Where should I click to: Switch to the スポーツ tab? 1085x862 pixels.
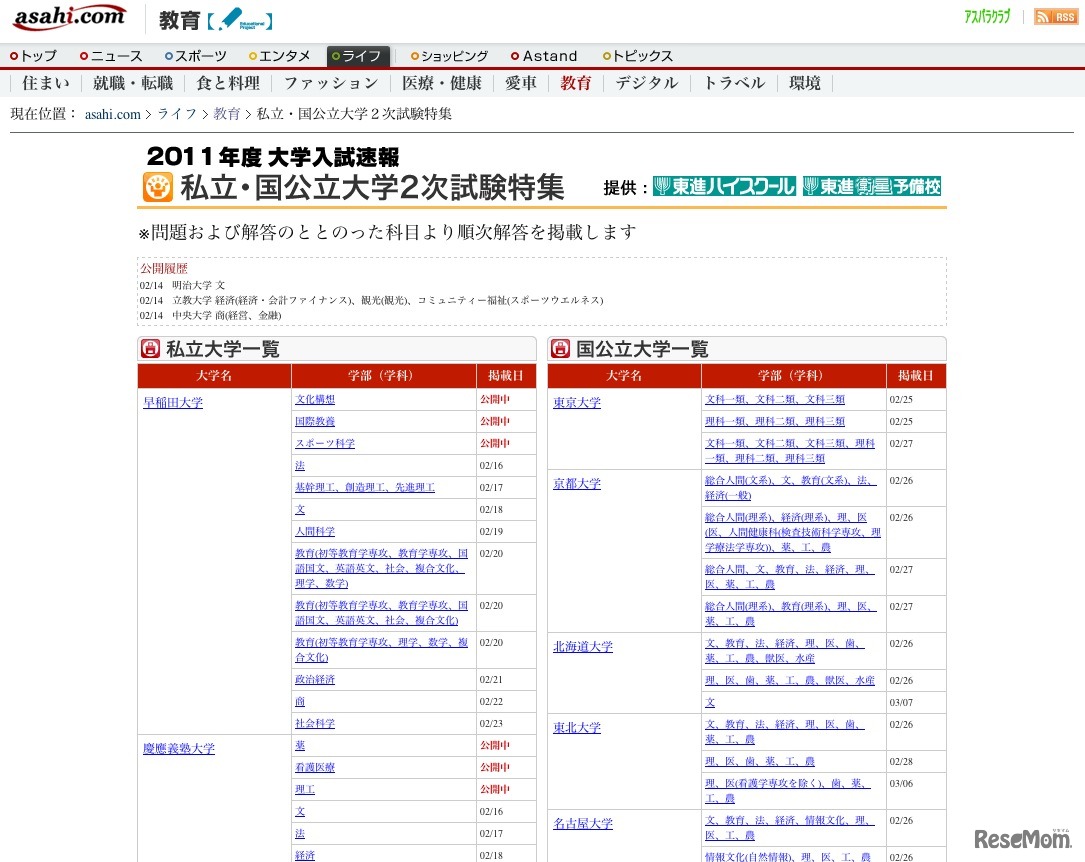pyautogui.click(x=195, y=56)
